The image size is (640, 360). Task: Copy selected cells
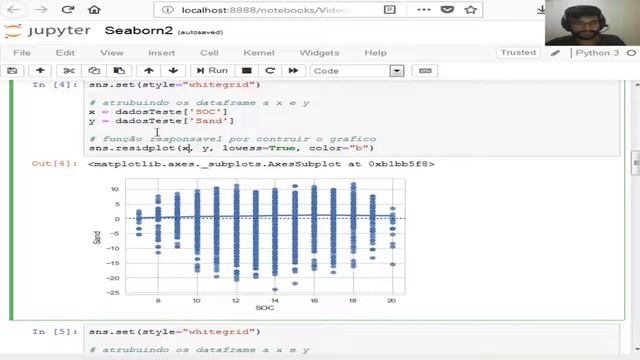(94, 71)
